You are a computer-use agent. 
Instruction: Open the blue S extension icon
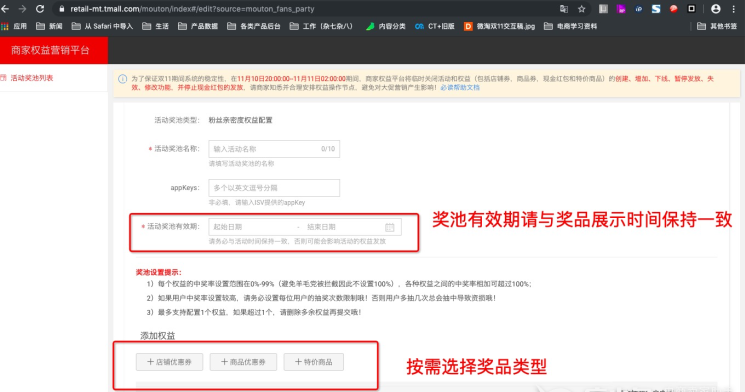point(656,9)
